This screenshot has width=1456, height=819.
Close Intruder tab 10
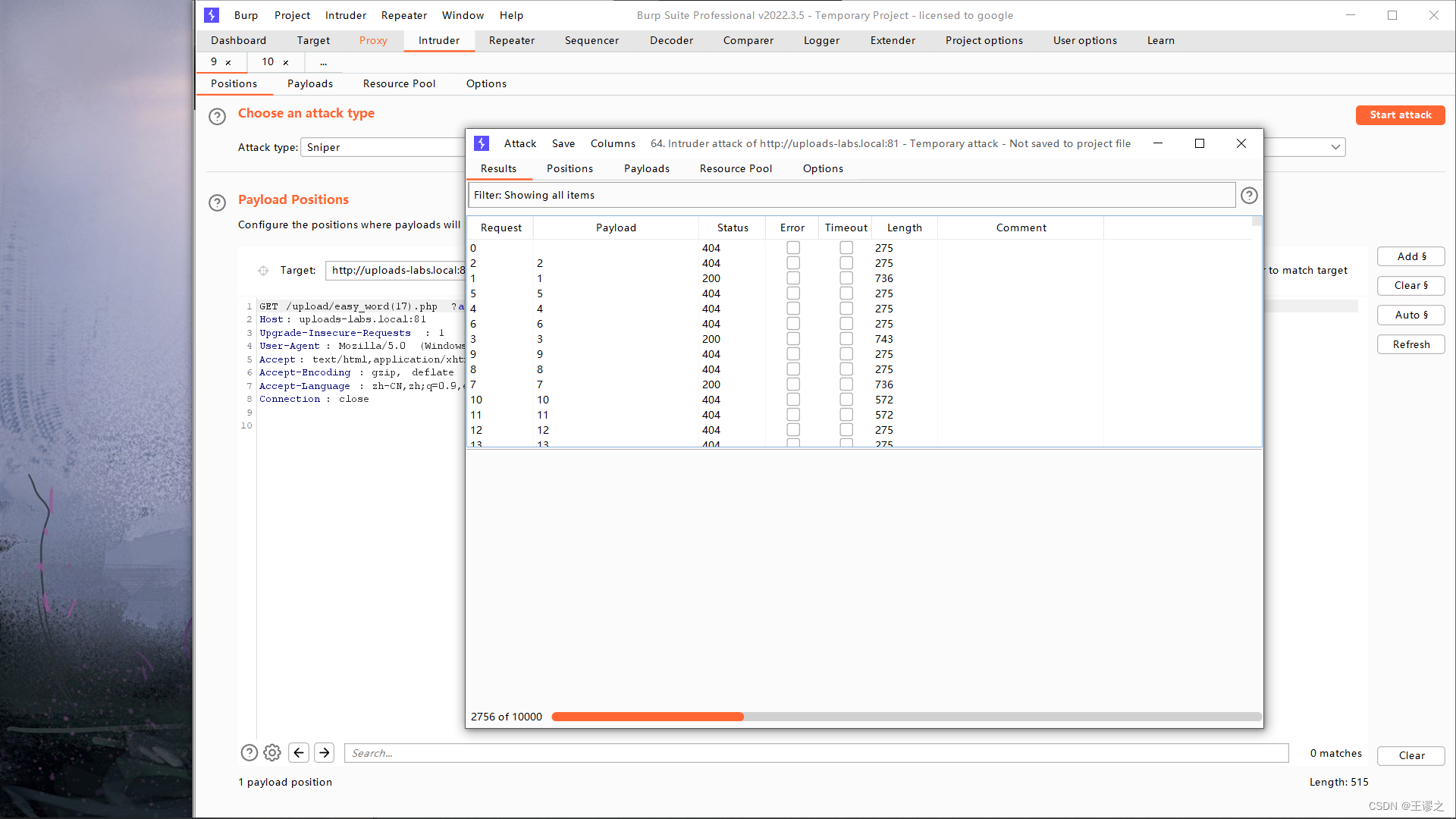(x=286, y=62)
